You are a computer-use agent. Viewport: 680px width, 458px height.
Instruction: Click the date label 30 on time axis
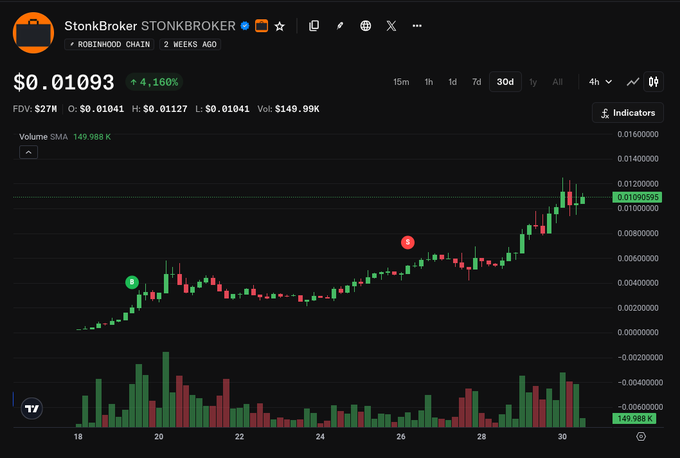coord(562,437)
